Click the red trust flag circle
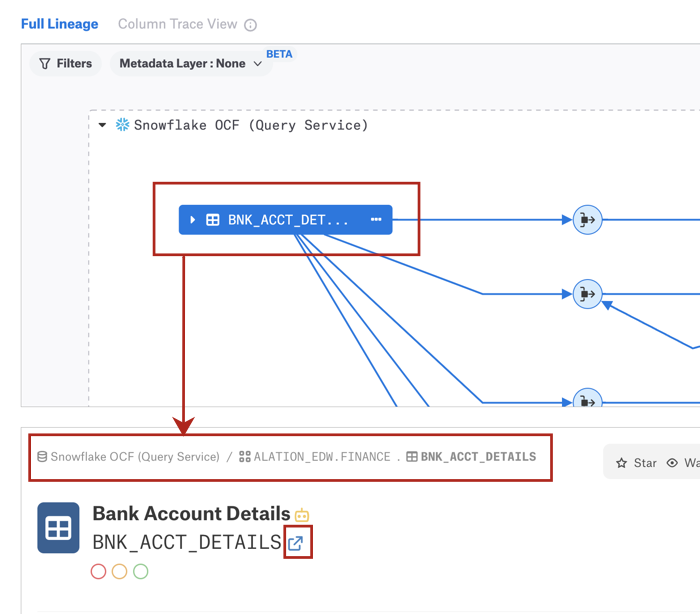Image resolution: width=700 pixels, height=614 pixels. tap(98, 571)
